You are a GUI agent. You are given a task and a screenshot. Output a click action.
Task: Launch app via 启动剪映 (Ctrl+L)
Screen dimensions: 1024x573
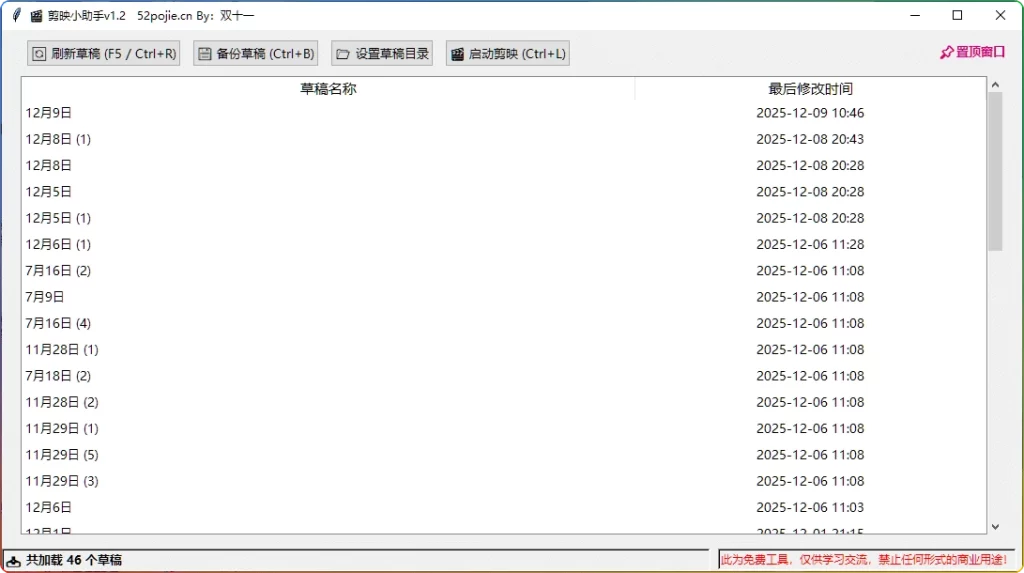(x=507, y=54)
